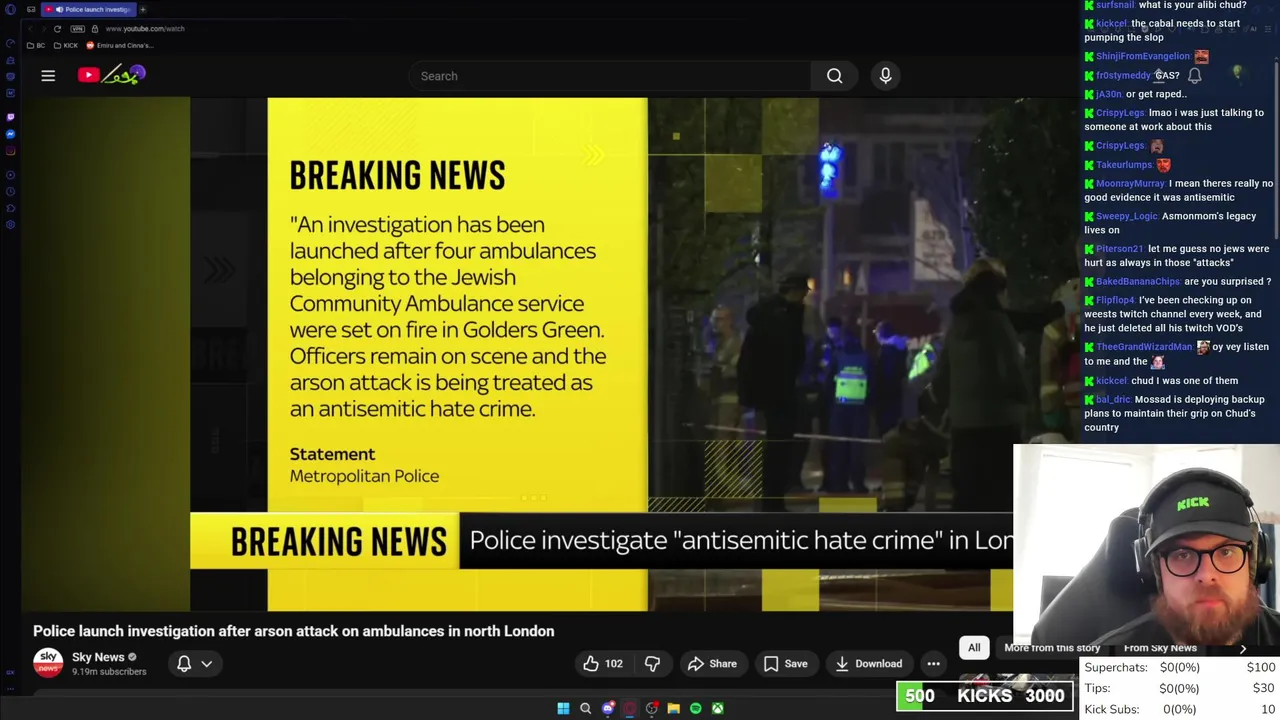Screen dimensions: 1280x720
Task: Click the video player breaking news frame
Action: pyautogui.click(x=601, y=354)
